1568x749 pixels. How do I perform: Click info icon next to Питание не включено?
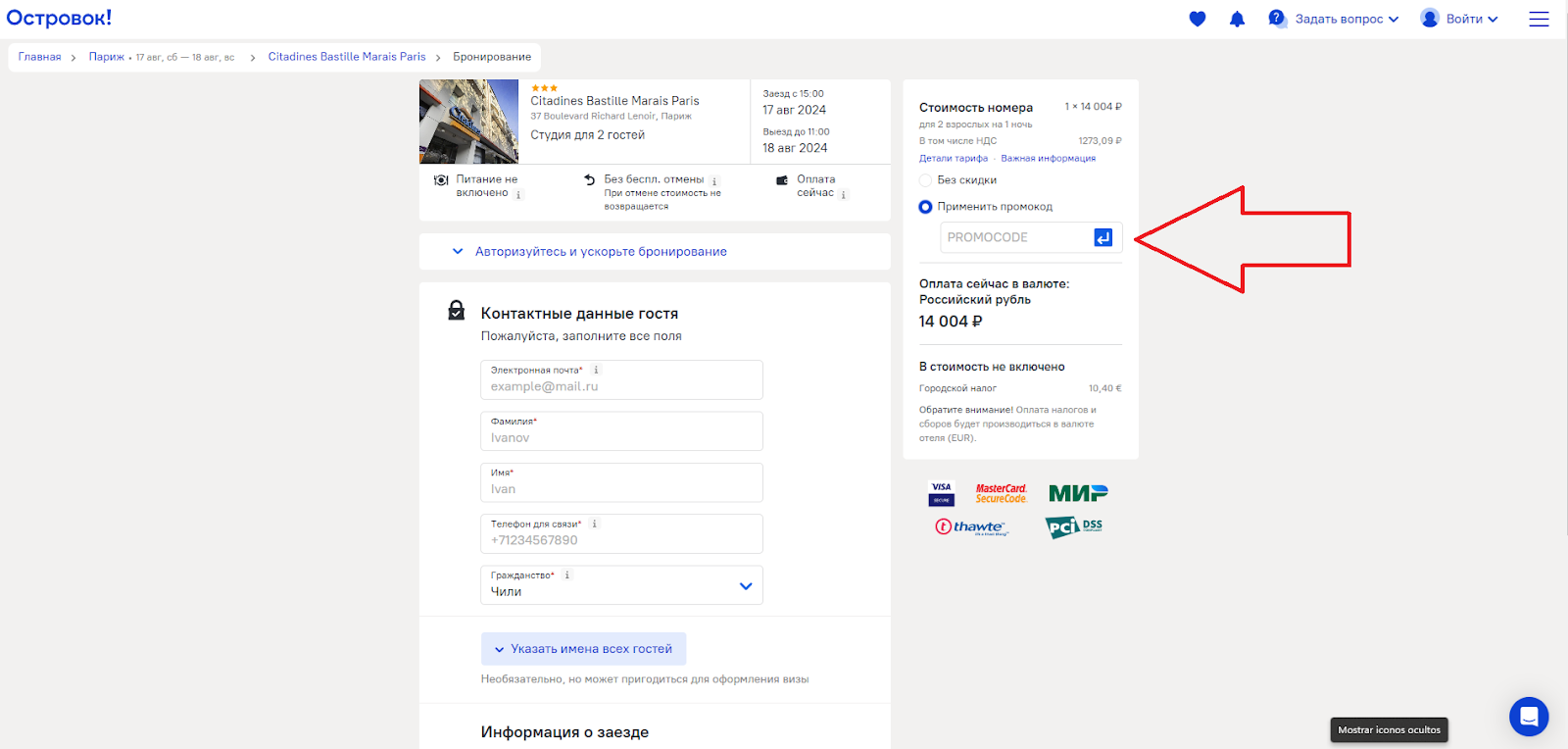pos(518,194)
